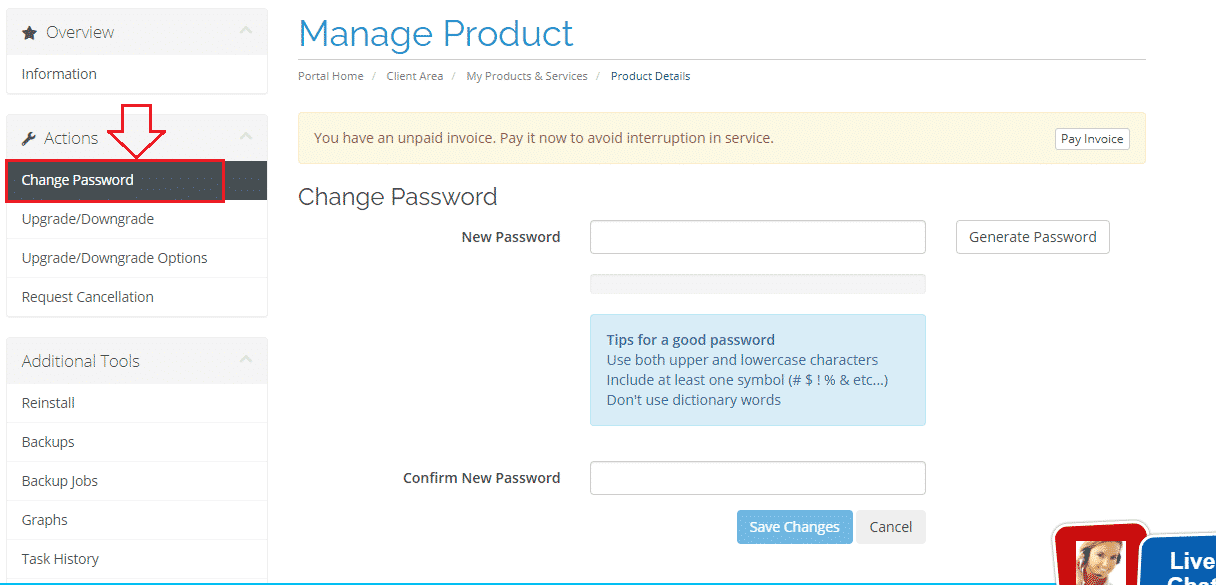Collapse the Actions panel chevron

click(x=246, y=137)
